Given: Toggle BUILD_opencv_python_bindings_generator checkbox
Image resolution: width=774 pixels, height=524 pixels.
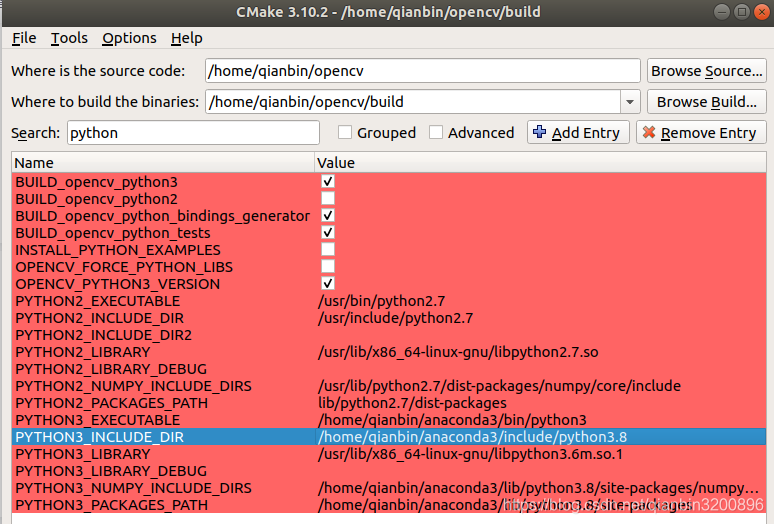Looking at the screenshot, I should point(328,216).
